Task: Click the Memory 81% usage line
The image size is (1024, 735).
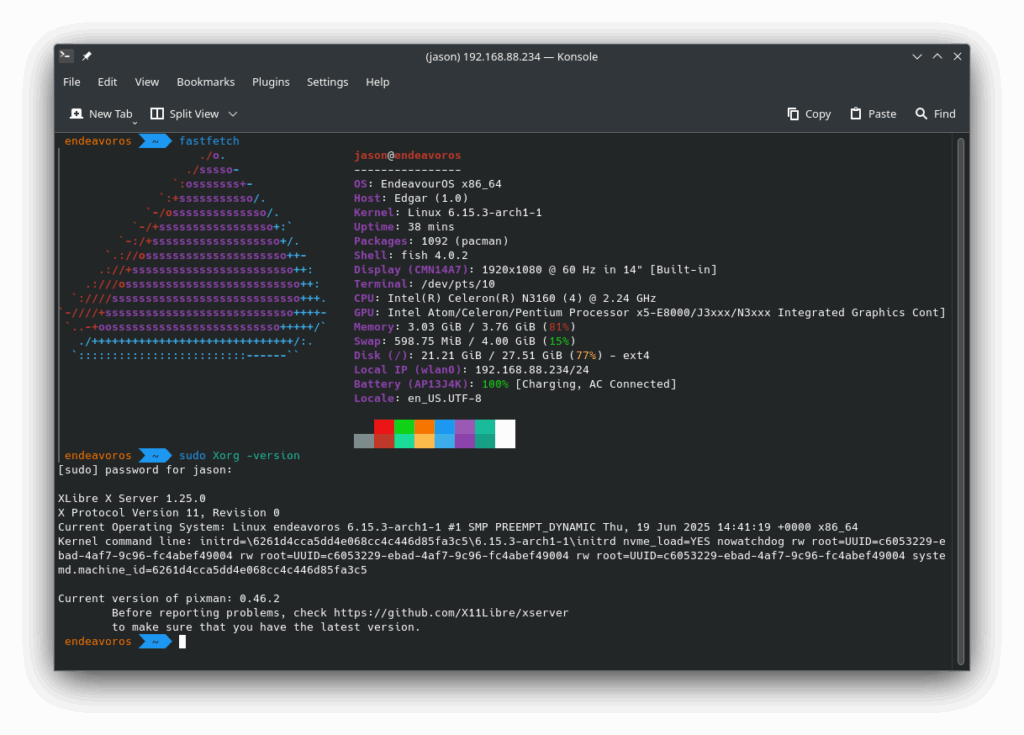Action: click(465, 327)
